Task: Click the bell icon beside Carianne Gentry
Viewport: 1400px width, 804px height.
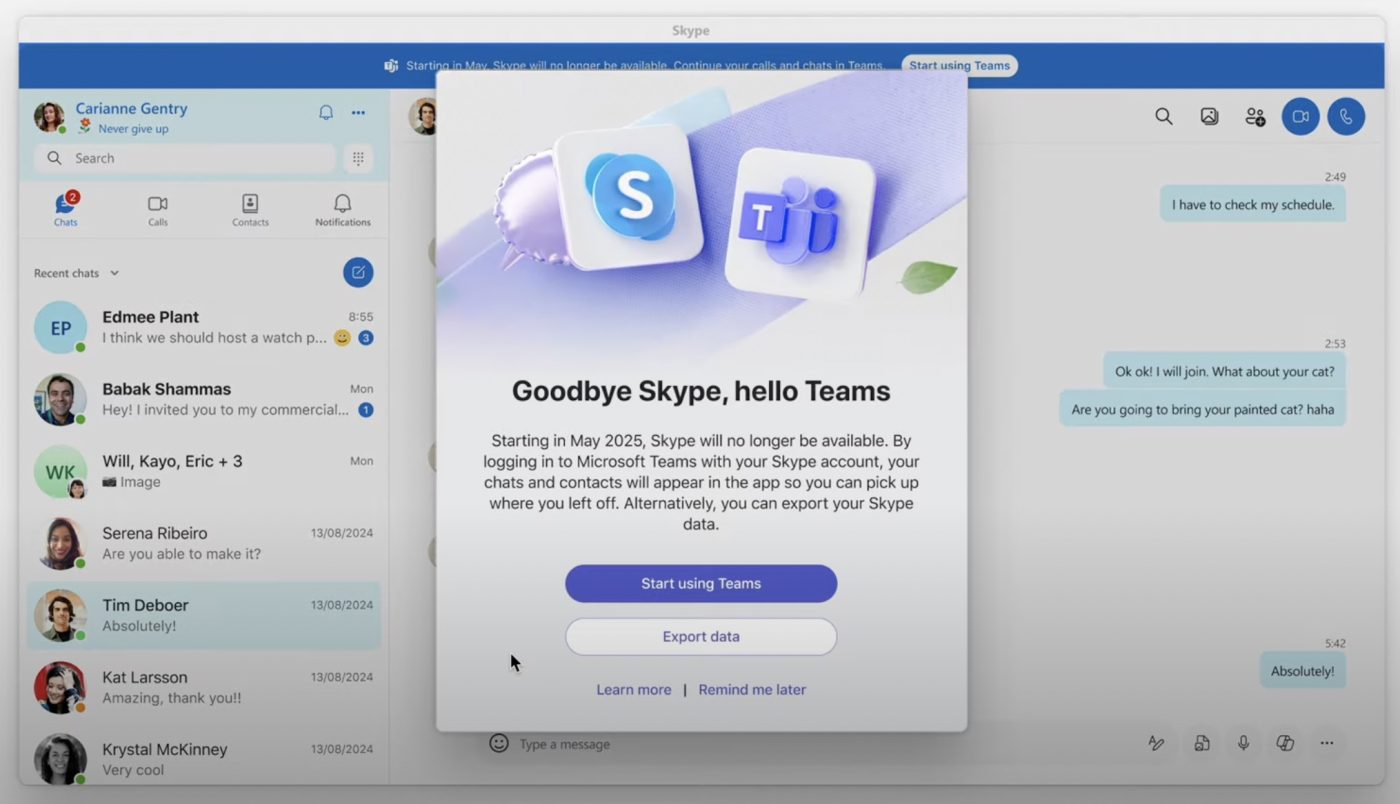Action: click(x=326, y=113)
